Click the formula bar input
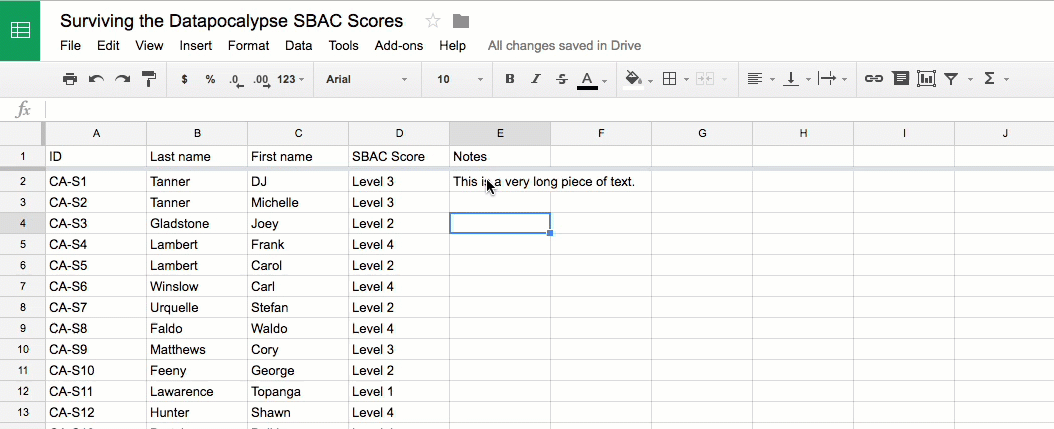 pyautogui.click(x=548, y=110)
